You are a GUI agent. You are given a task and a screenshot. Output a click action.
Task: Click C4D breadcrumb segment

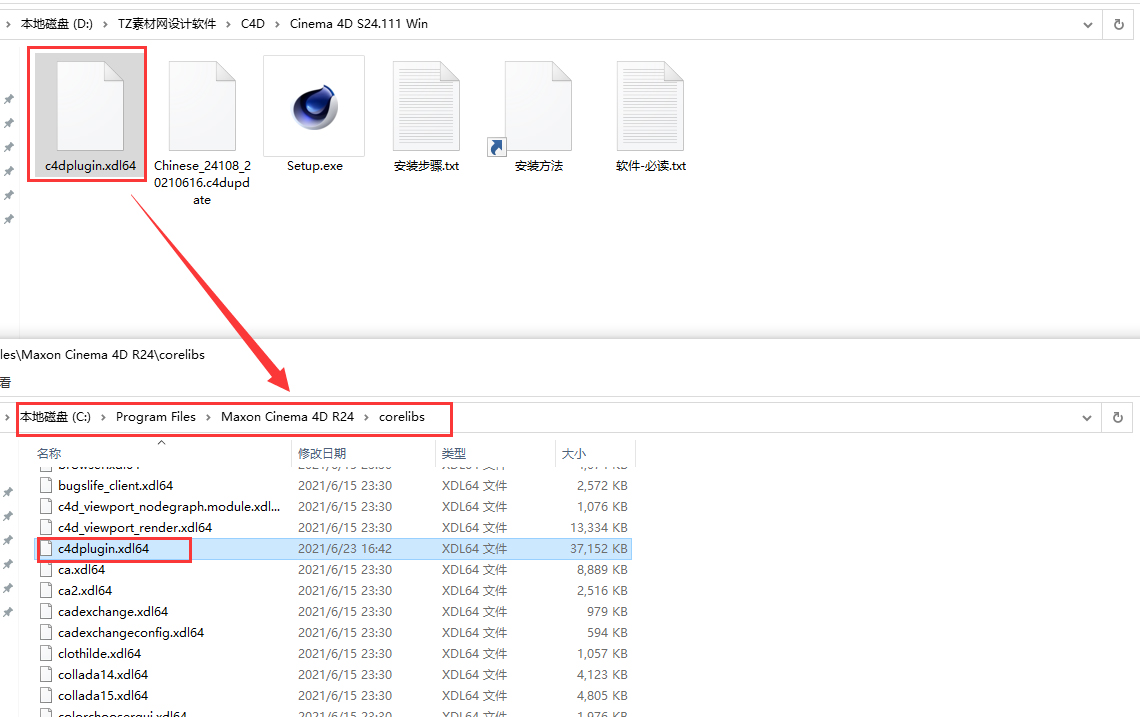(252, 24)
